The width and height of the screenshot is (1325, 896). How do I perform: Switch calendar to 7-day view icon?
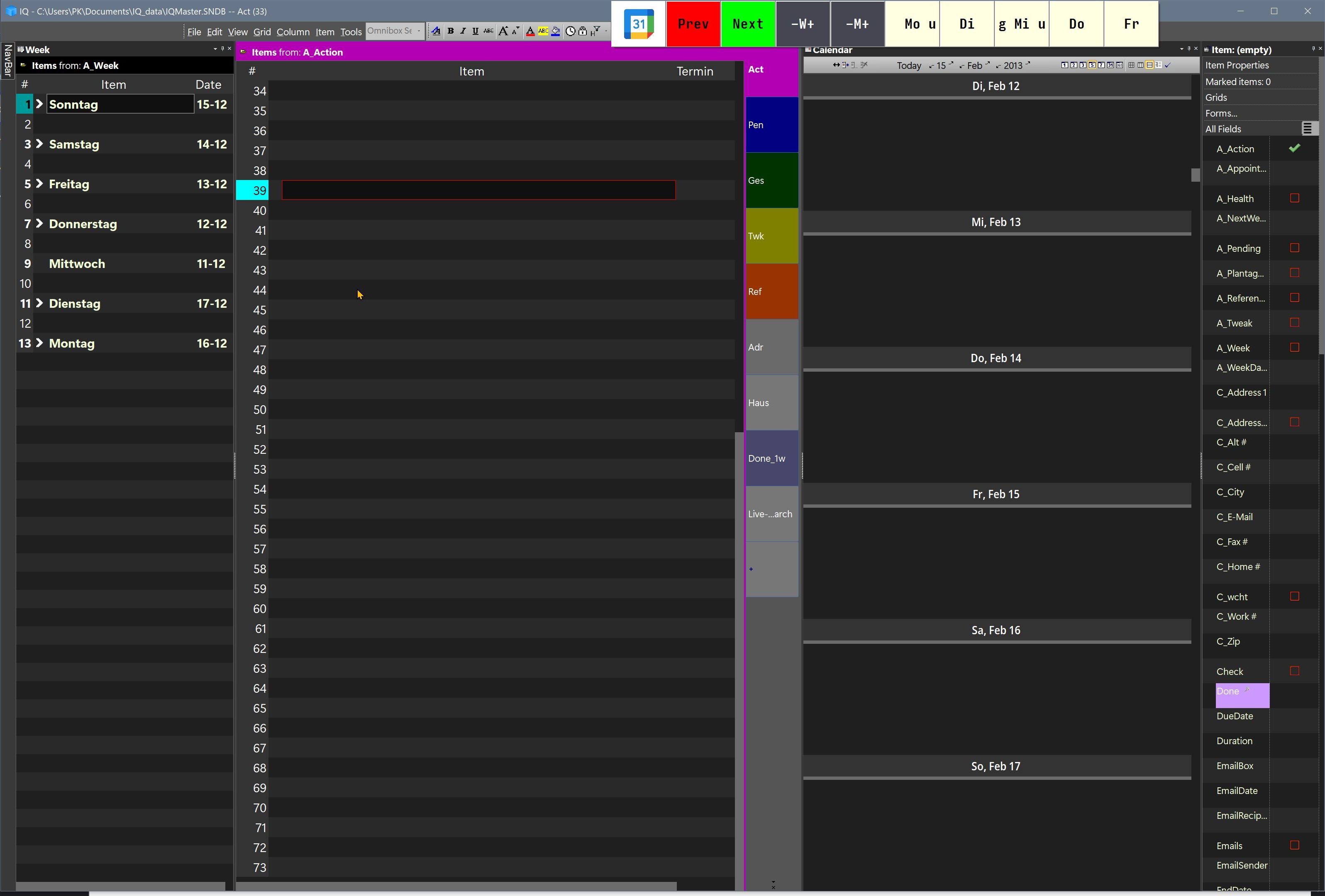pyautogui.click(x=1101, y=65)
